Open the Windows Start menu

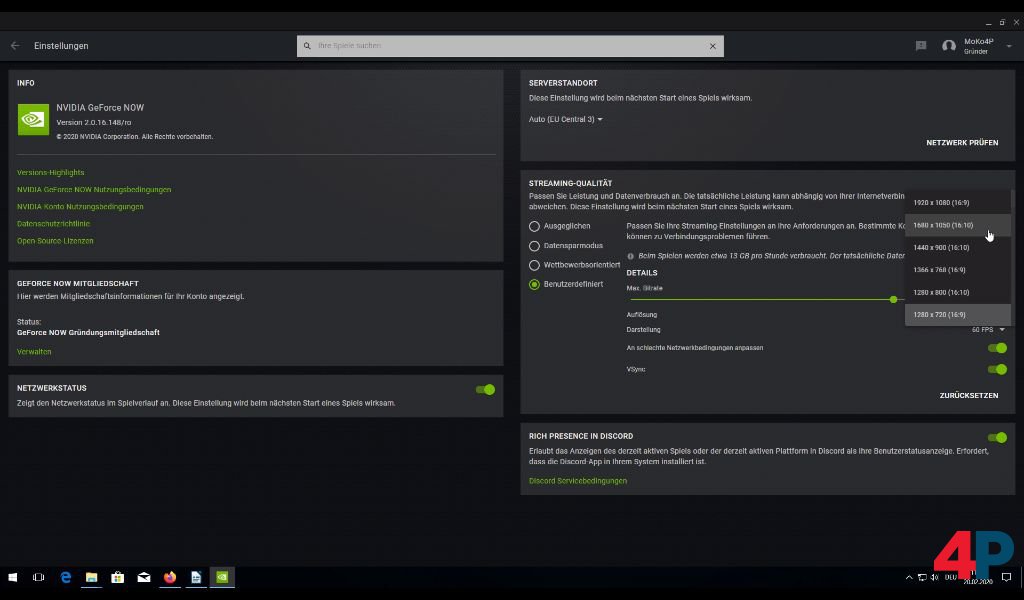point(13,577)
